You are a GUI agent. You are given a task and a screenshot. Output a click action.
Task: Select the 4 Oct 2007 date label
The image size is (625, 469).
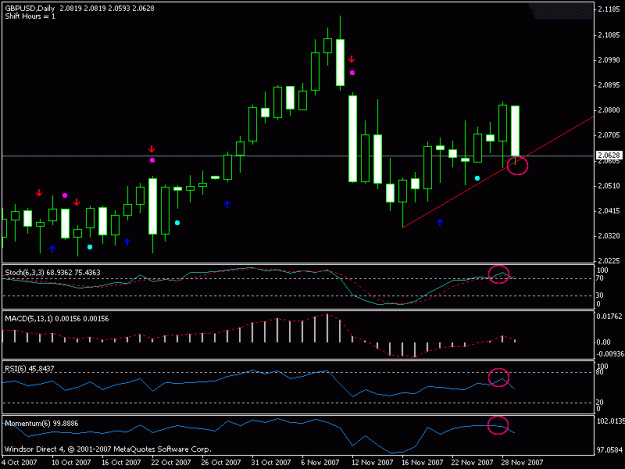click(x=19, y=462)
